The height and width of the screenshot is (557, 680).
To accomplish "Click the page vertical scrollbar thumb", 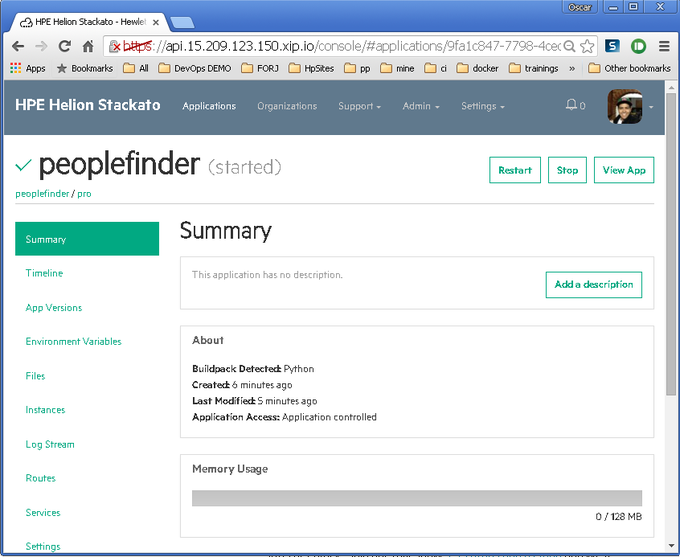I will coord(671,243).
